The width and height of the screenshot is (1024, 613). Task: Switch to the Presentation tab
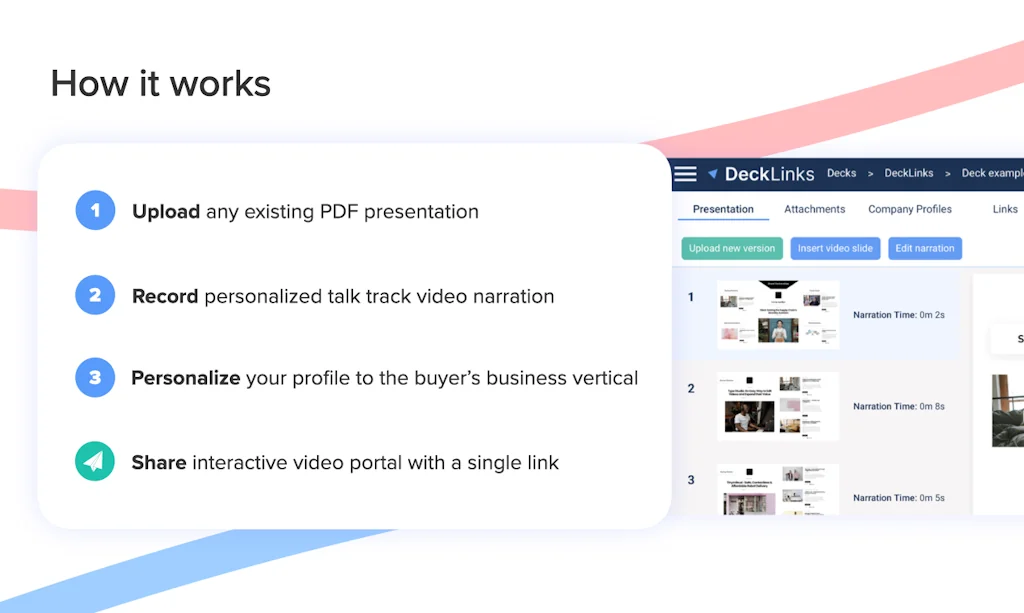pos(723,209)
